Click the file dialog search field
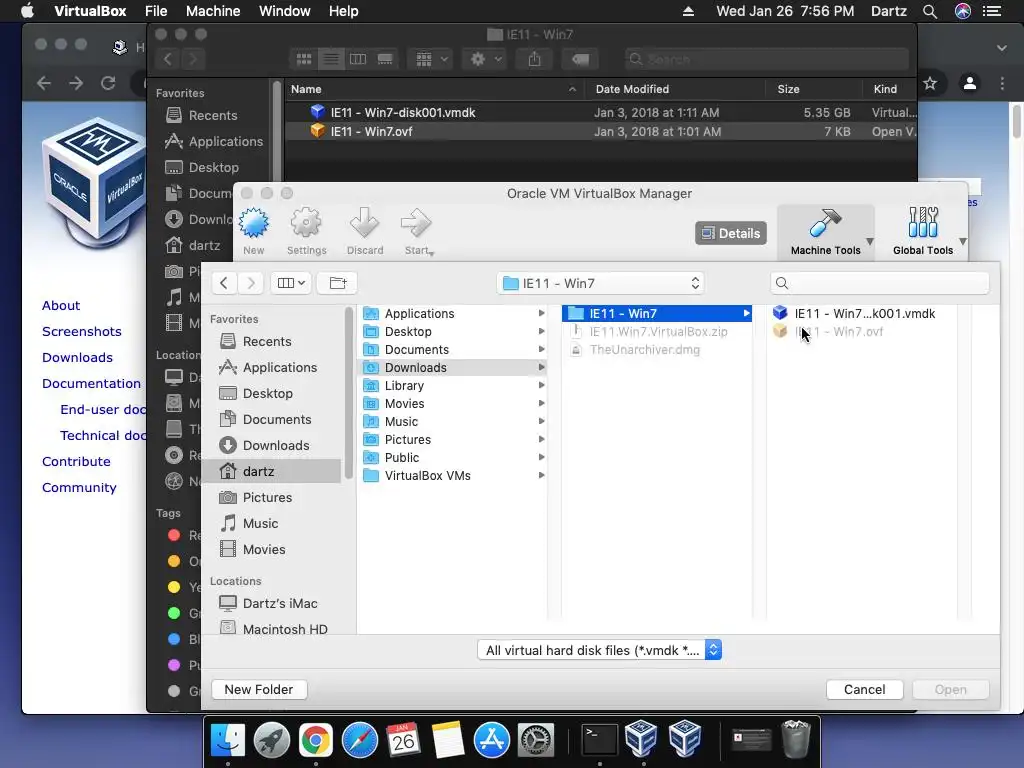 coord(880,283)
